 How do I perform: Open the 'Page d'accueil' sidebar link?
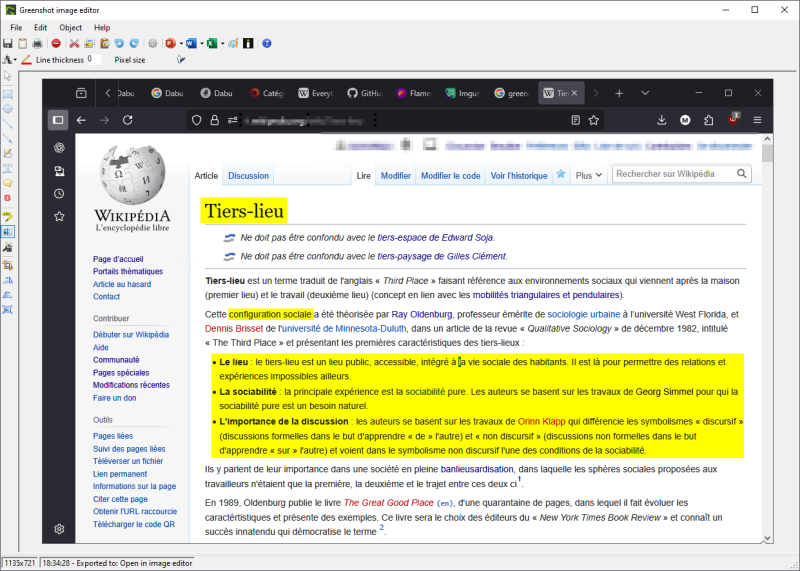(x=118, y=259)
